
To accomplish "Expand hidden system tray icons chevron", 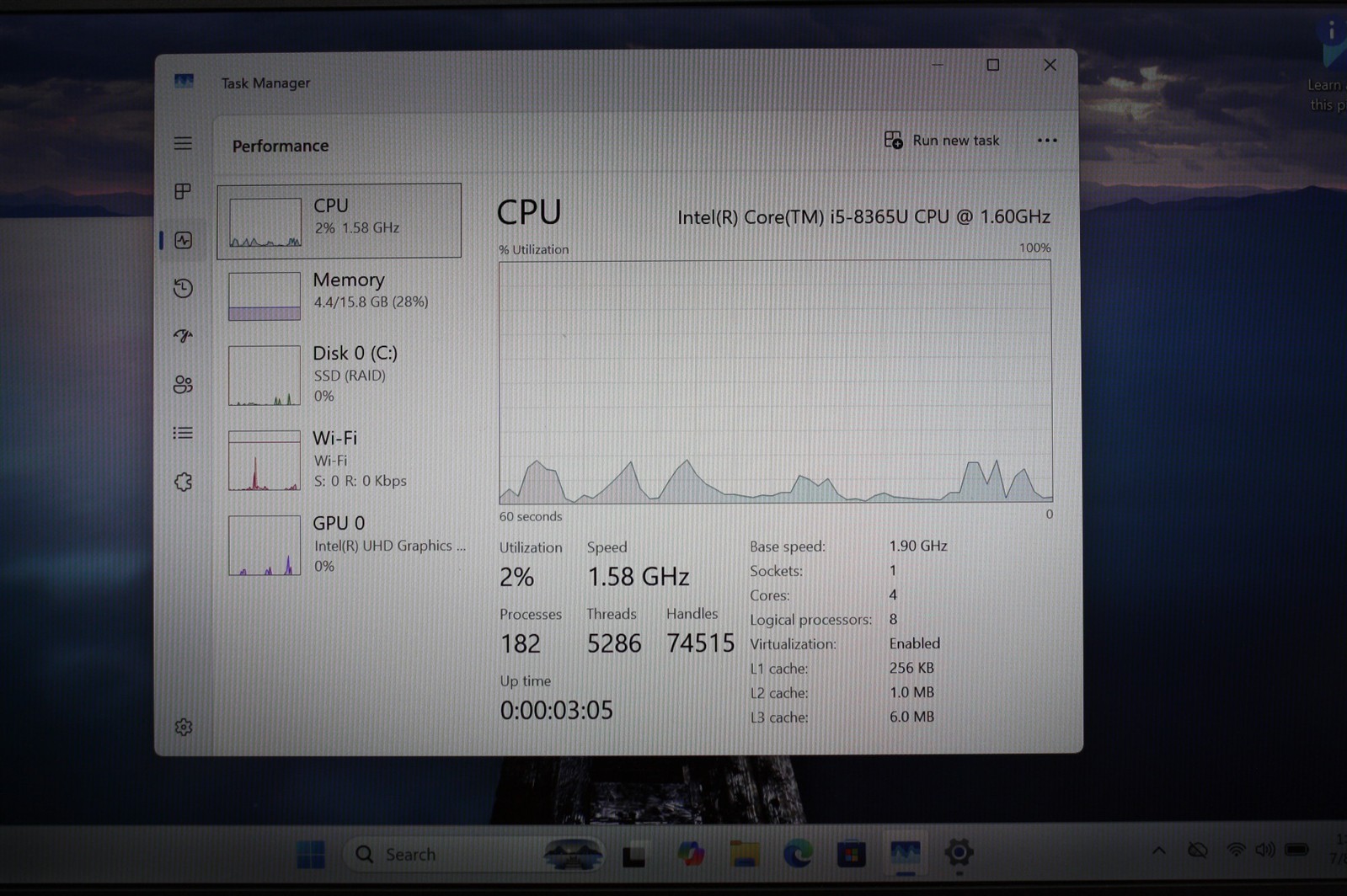I will click(x=1158, y=851).
